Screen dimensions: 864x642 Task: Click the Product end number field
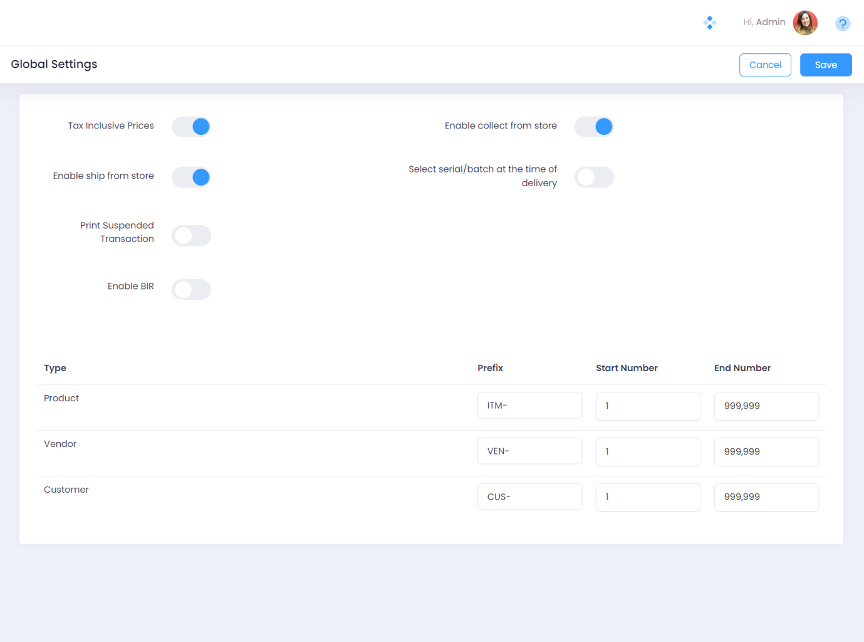(x=766, y=406)
